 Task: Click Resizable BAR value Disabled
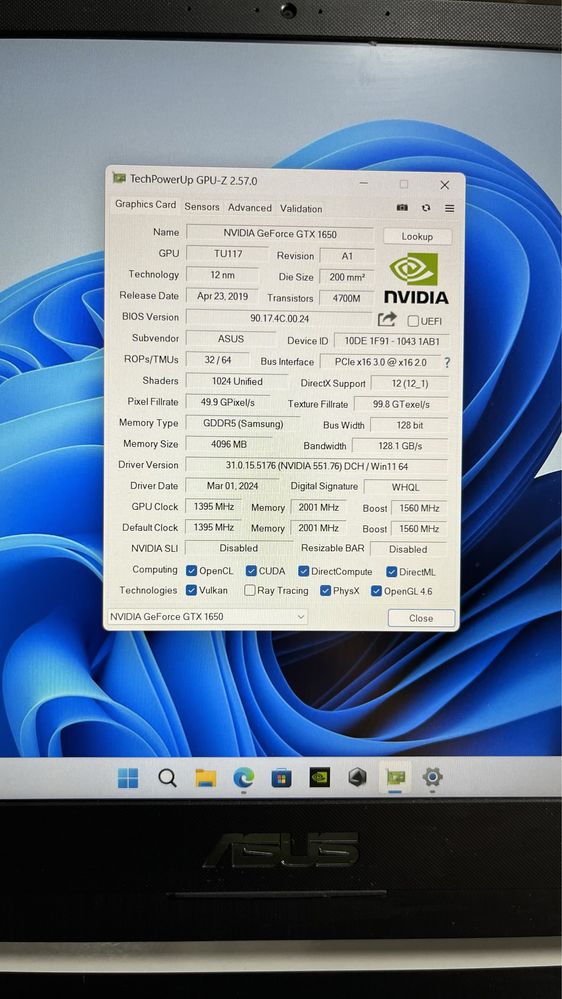pyautogui.click(x=408, y=549)
